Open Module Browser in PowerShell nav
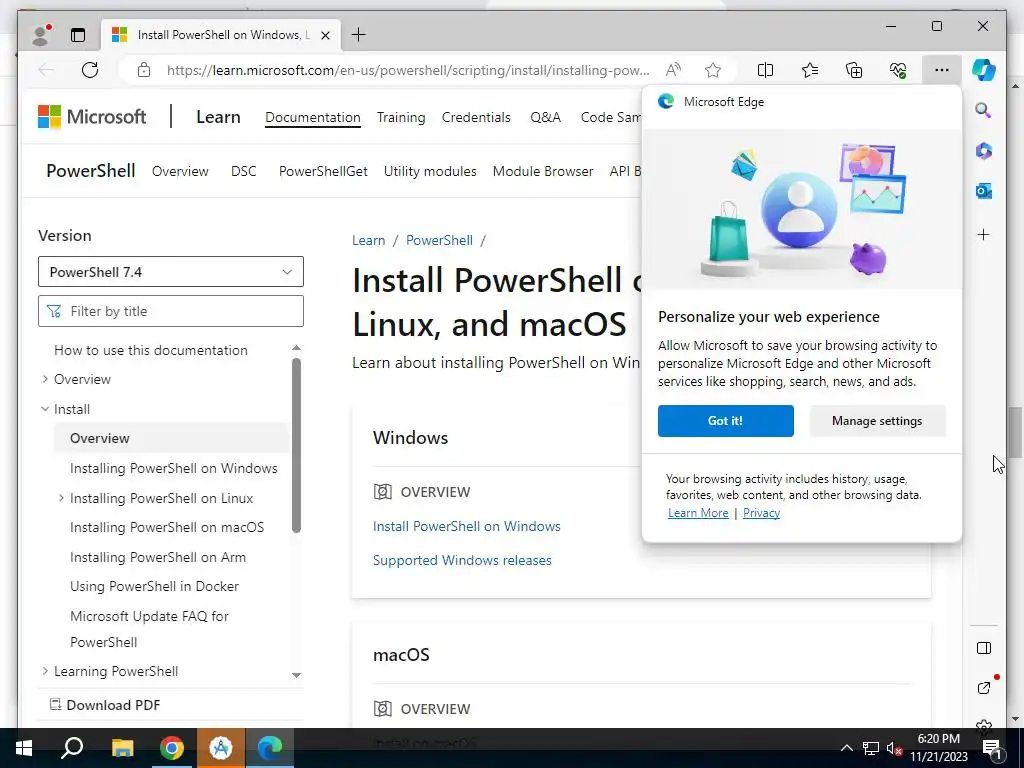The height and width of the screenshot is (768, 1024). [543, 171]
